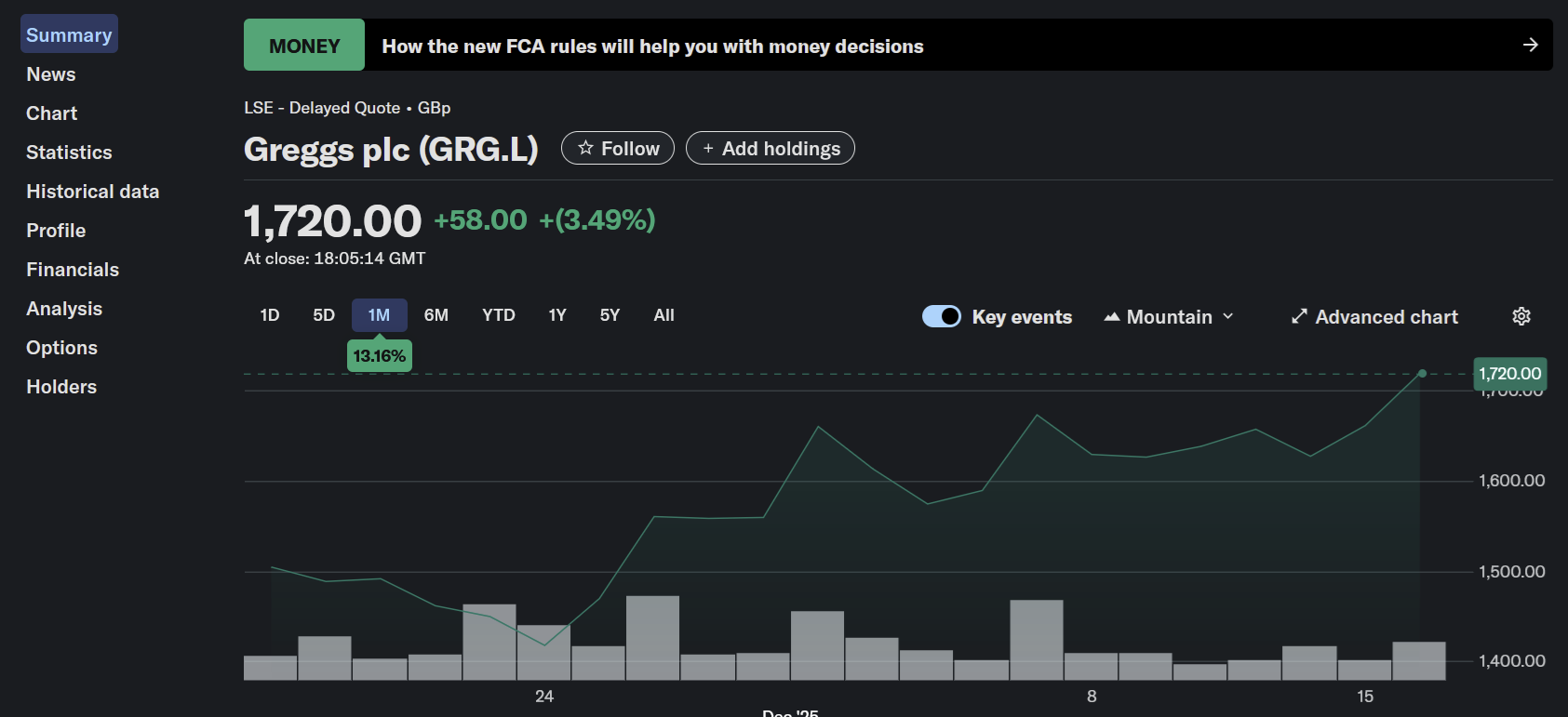
Task: Open the Summary tab in sidebar
Action: 69,34
